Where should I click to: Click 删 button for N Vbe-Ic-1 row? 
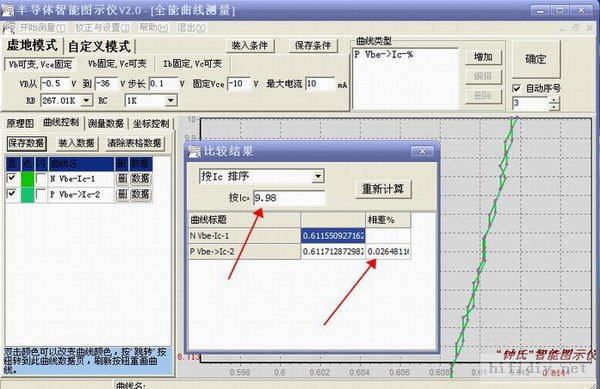(x=122, y=179)
